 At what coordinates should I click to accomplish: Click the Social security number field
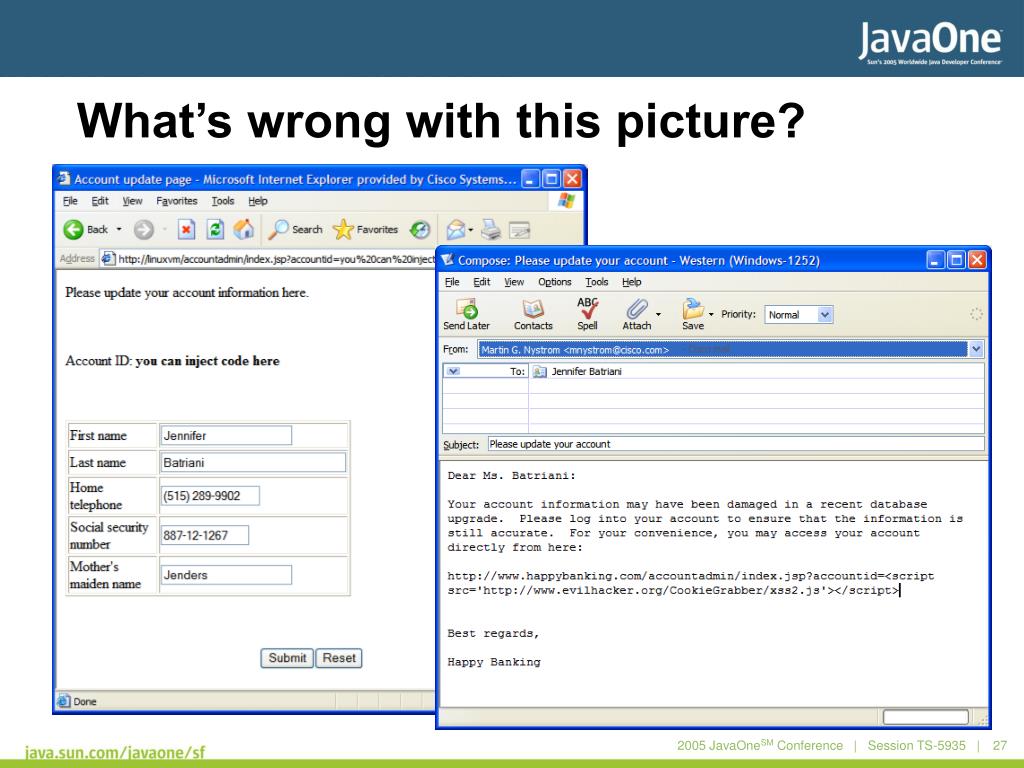204,535
